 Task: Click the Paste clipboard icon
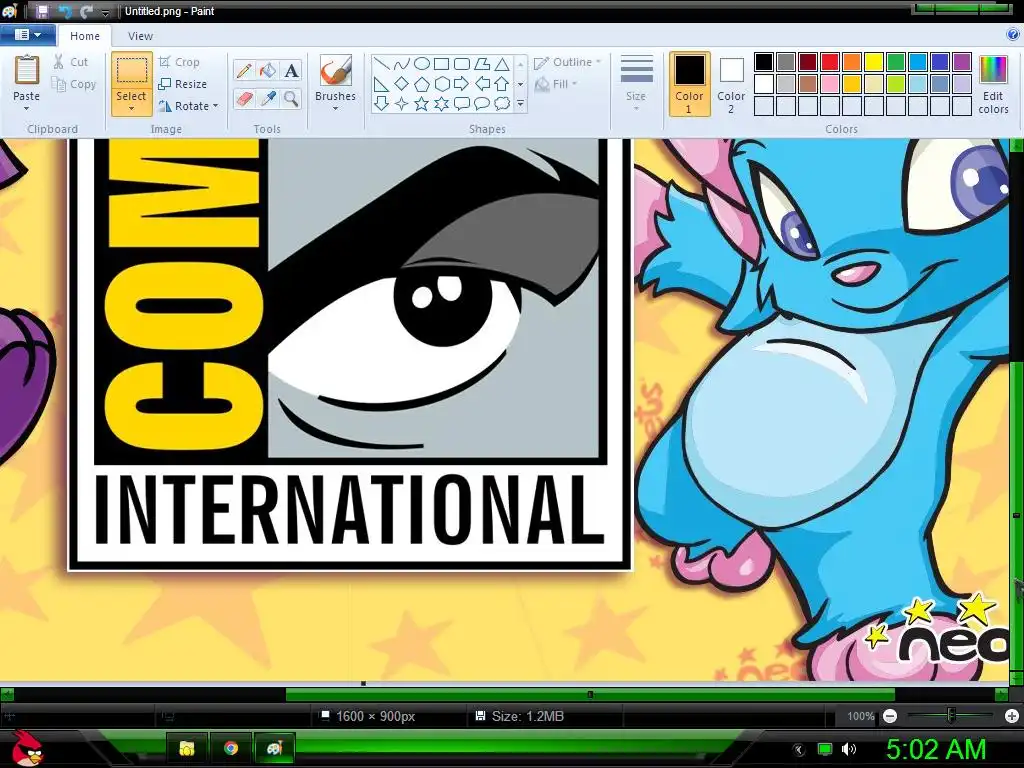pyautogui.click(x=27, y=69)
